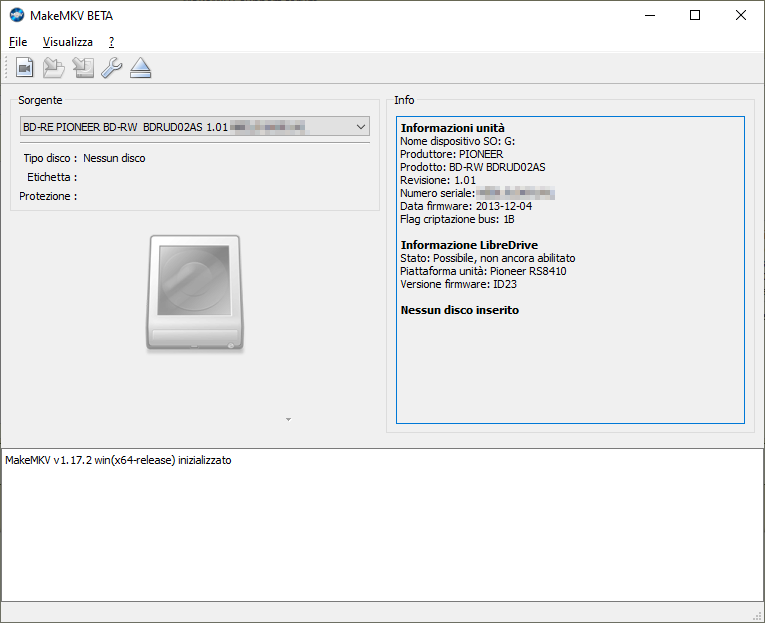Click 'Versione firmware: ID23' line

(458, 284)
